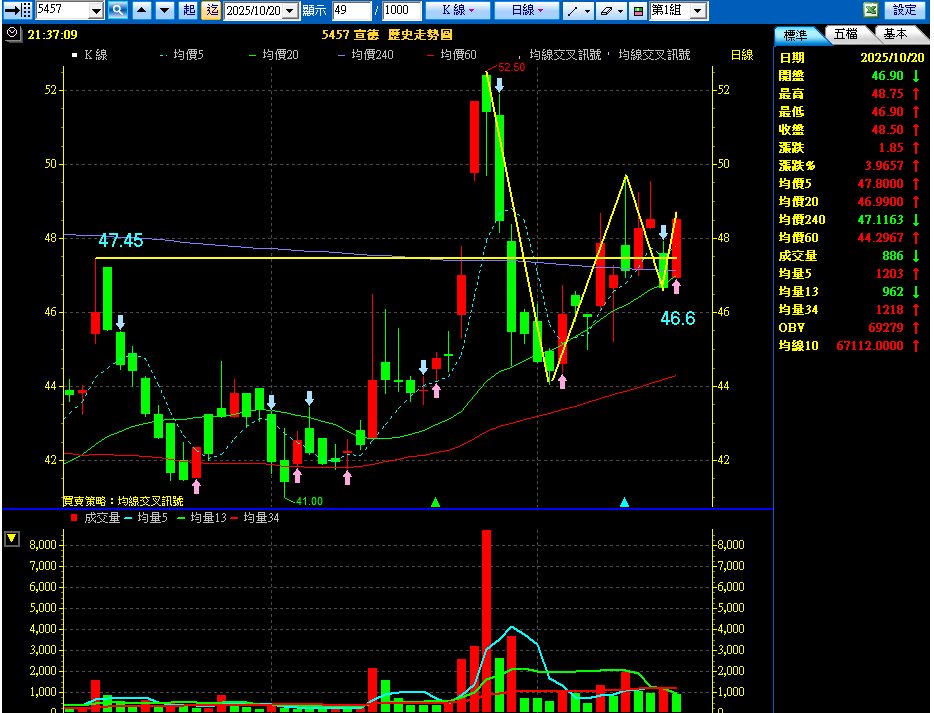934x713 pixels.
Task: Expand the line tool dropdown arrow
Action: tap(587, 10)
